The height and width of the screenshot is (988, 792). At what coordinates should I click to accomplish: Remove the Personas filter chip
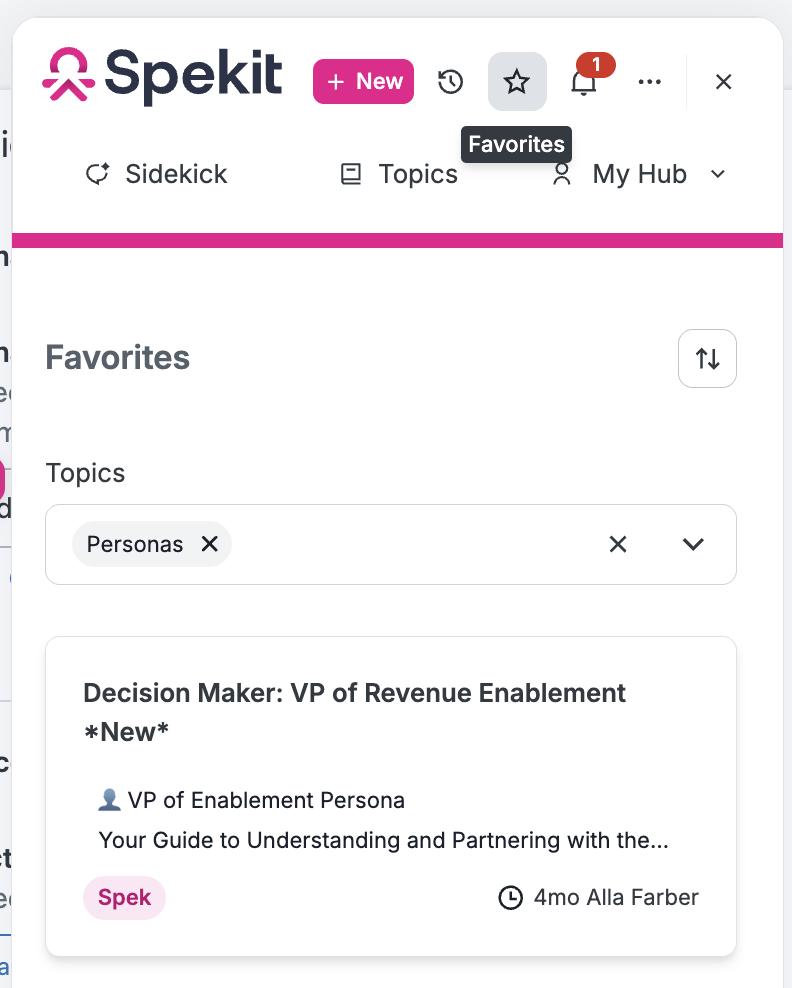(x=210, y=544)
